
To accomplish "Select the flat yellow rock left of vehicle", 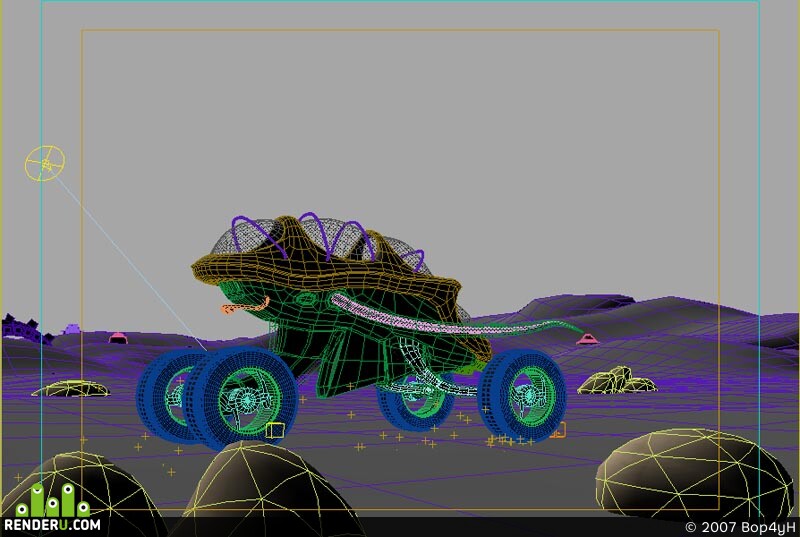I will tap(70, 389).
